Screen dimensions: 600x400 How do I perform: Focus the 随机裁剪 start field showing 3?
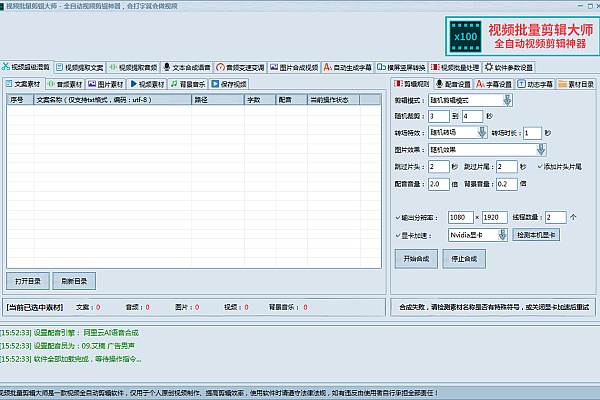(x=439, y=116)
